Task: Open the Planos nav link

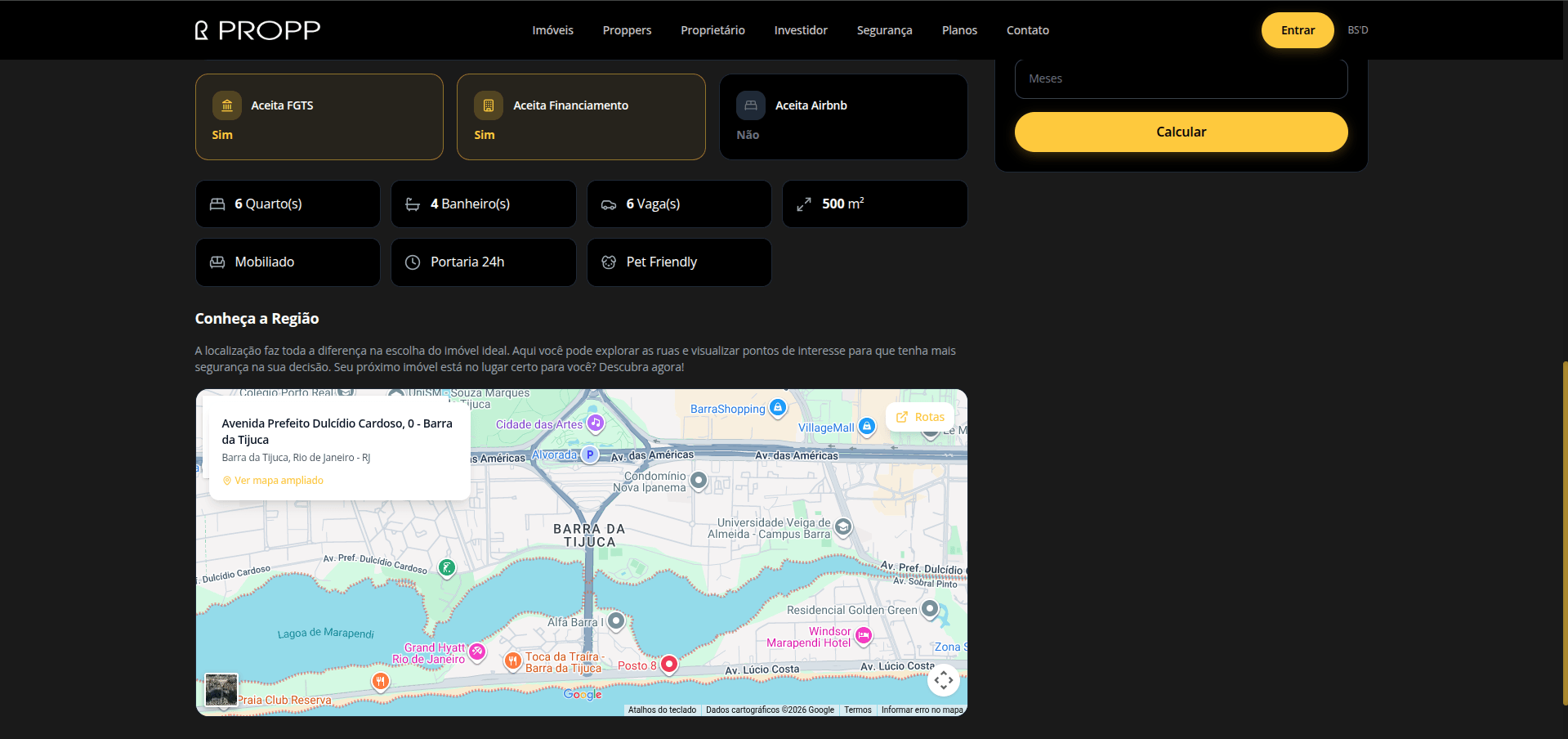Action: coord(959,30)
